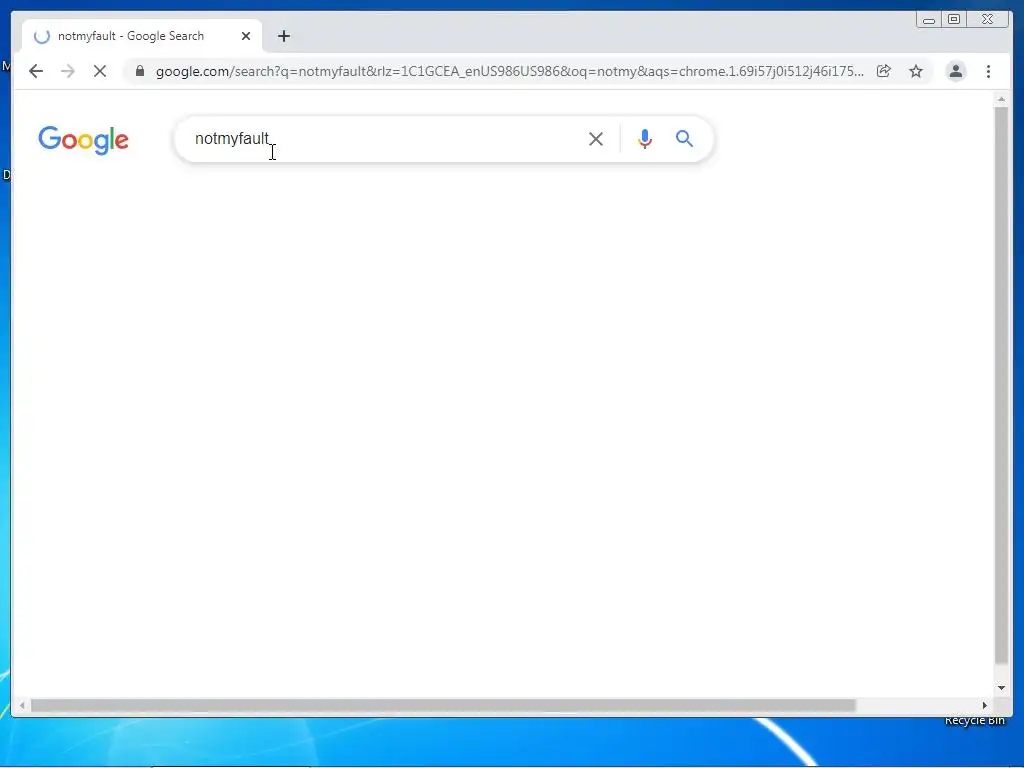1024x768 pixels.
Task: Close the notmyfault Google Search tab
Action: 246,36
